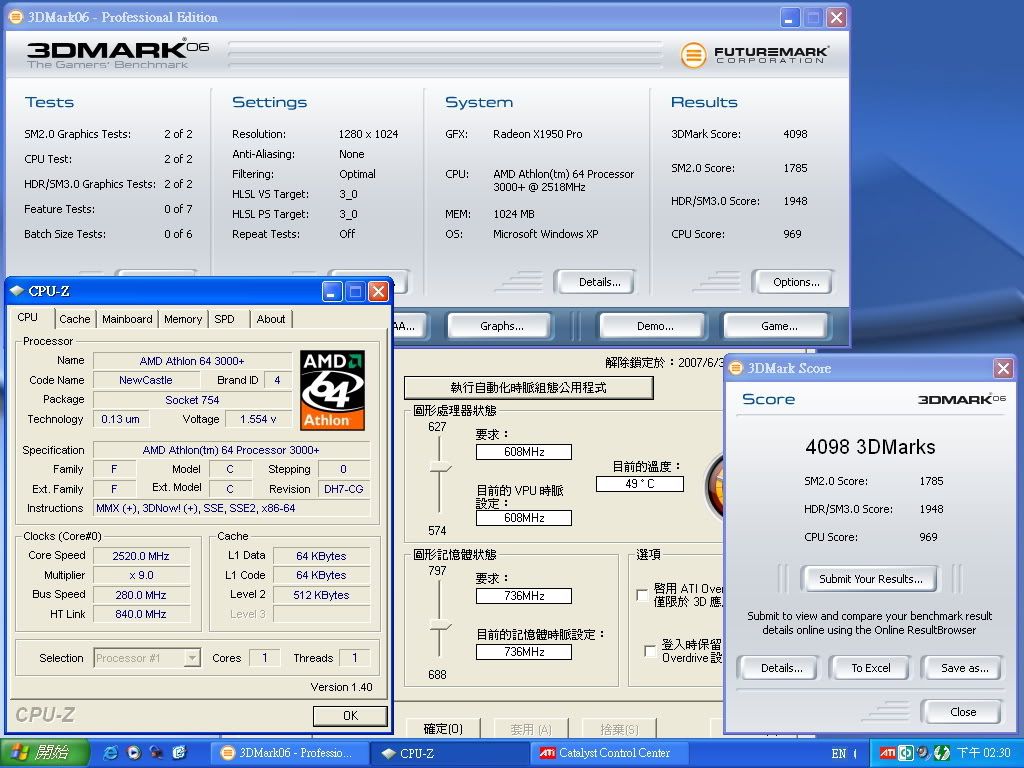The image size is (1024, 768).
Task: Open the SPD tab in CPU-Z
Action: 224,319
